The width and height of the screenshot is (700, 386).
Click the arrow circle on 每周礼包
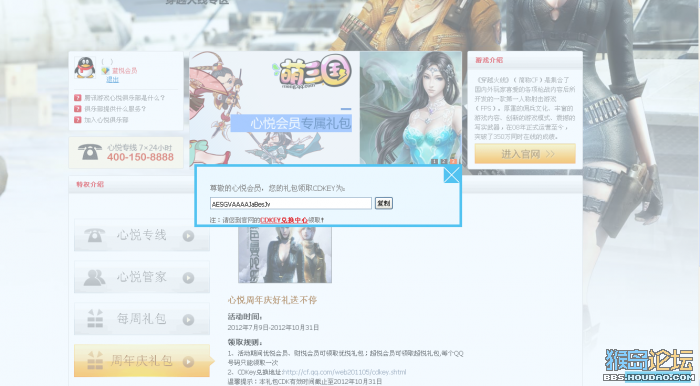[188, 320]
